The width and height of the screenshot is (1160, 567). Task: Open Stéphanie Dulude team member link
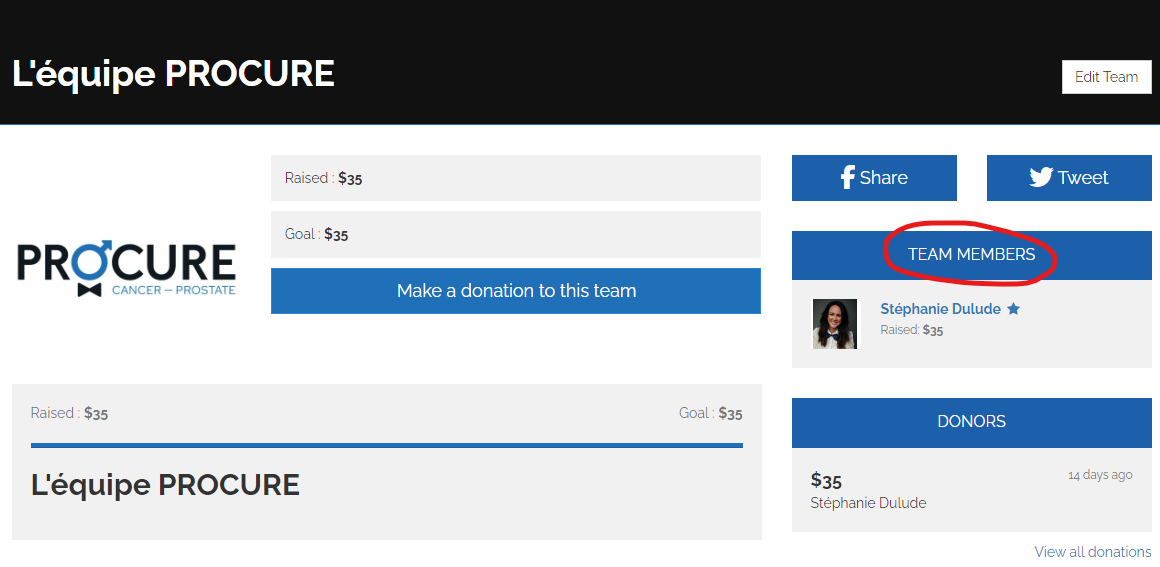(x=940, y=309)
